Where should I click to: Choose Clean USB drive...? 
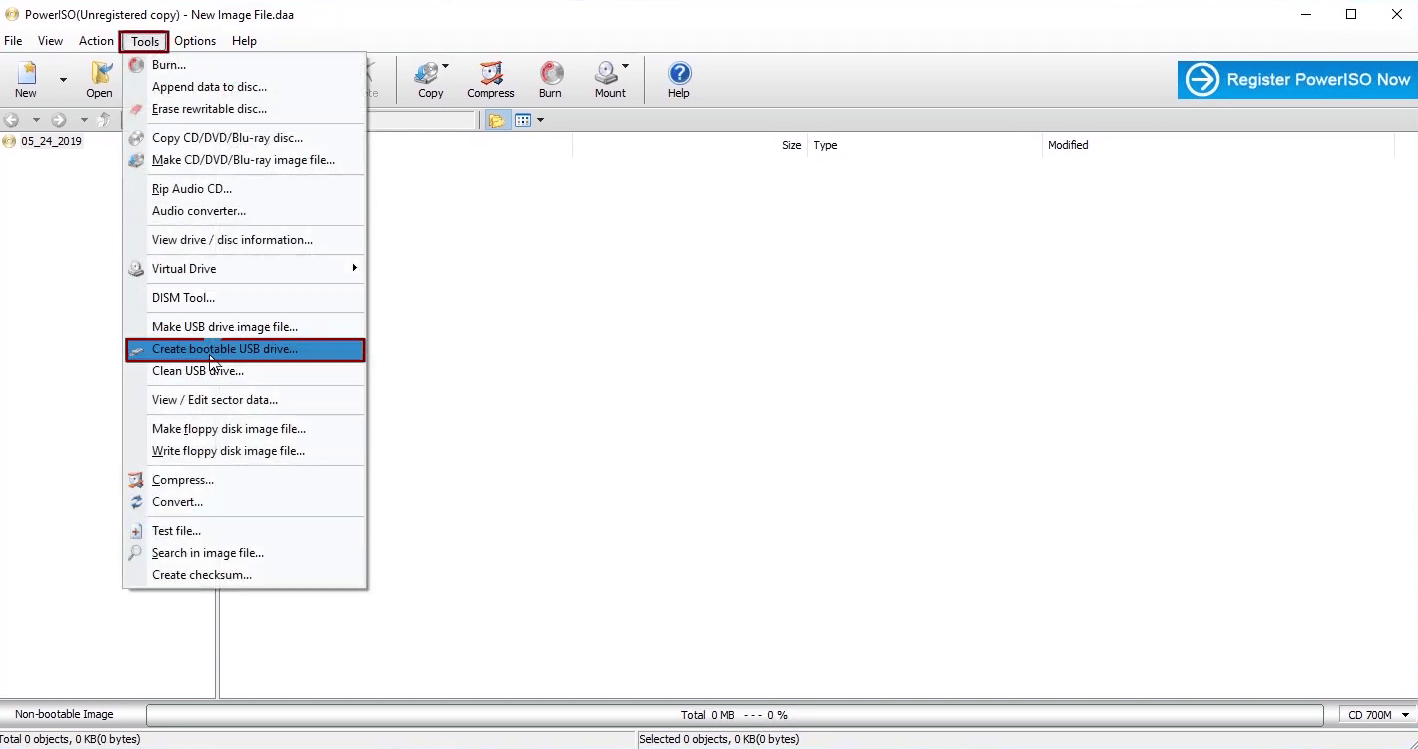pos(245,371)
